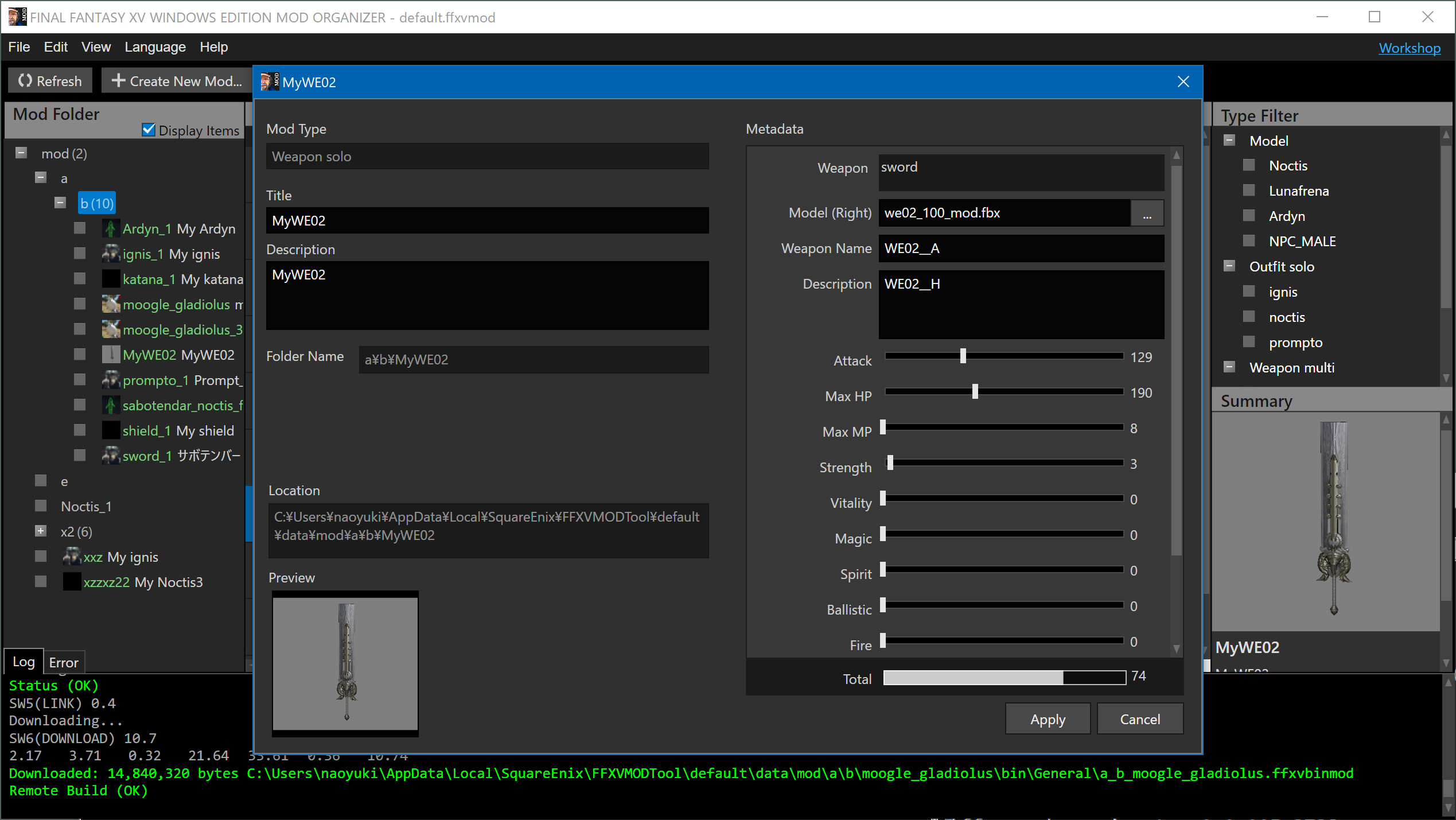1456x820 pixels.
Task: Click the sword preview thumbnail
Action: (x=345, y=664)
